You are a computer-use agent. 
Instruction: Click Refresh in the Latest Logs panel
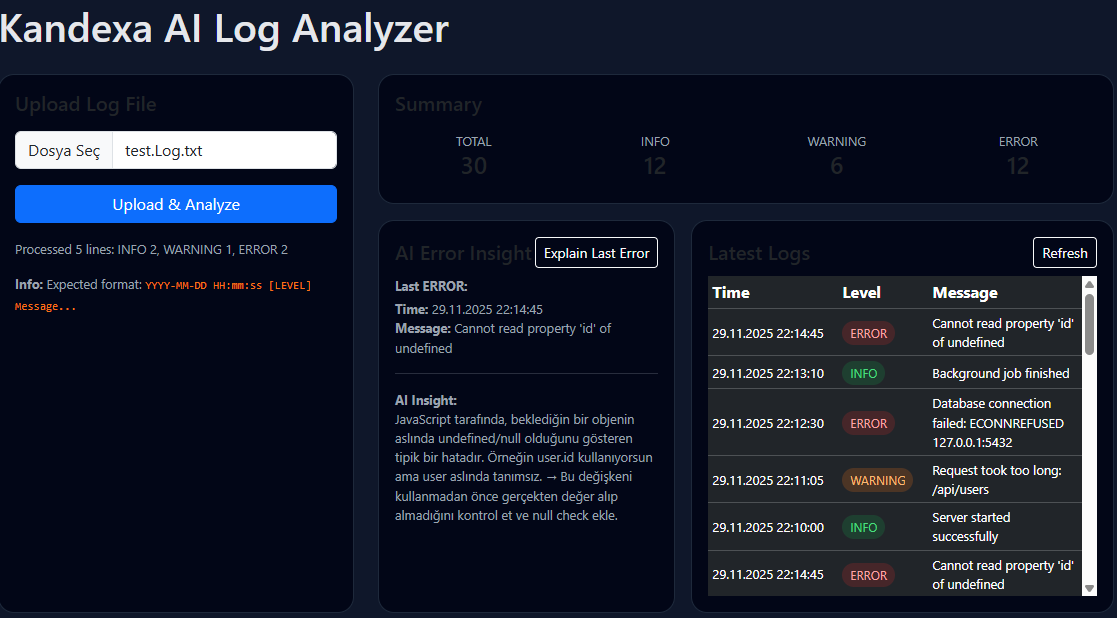[1064, 252]
